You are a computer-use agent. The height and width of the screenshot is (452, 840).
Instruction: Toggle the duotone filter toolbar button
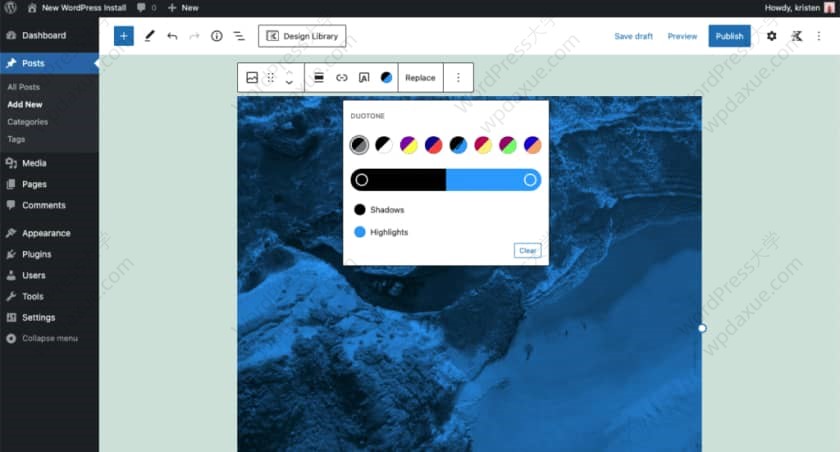point(386,78)
